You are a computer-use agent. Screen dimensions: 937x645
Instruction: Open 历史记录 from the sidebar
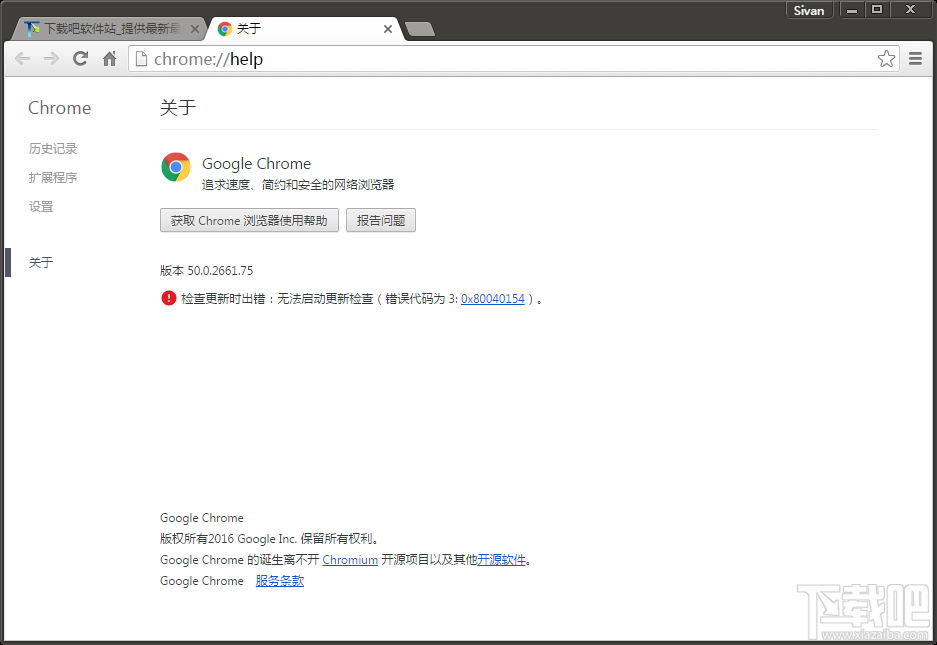[x=53, y=148]
